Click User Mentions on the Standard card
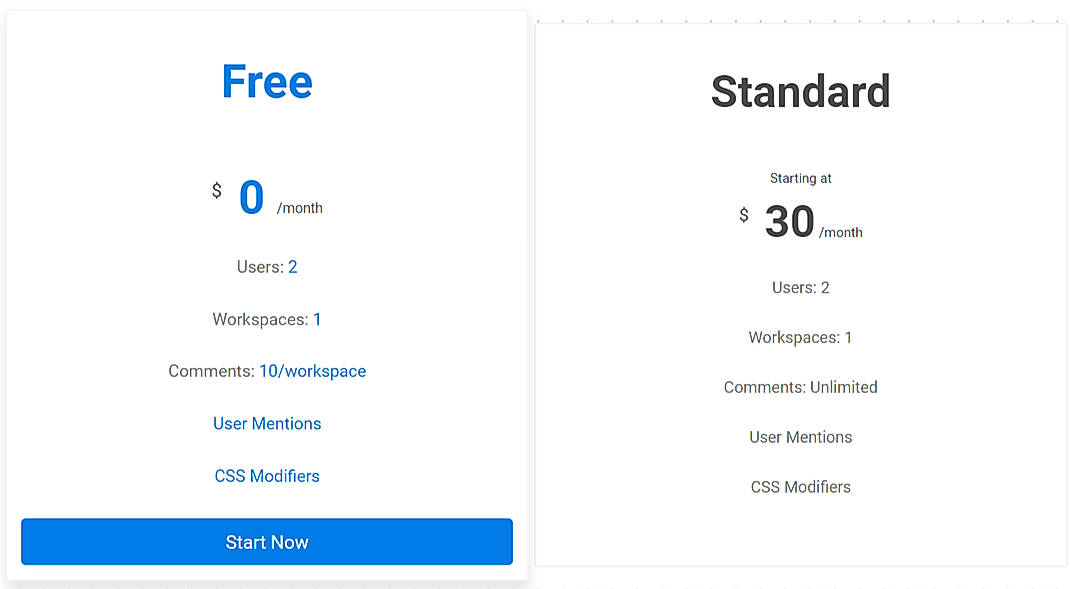The image size is (1070, 589). 800,437
